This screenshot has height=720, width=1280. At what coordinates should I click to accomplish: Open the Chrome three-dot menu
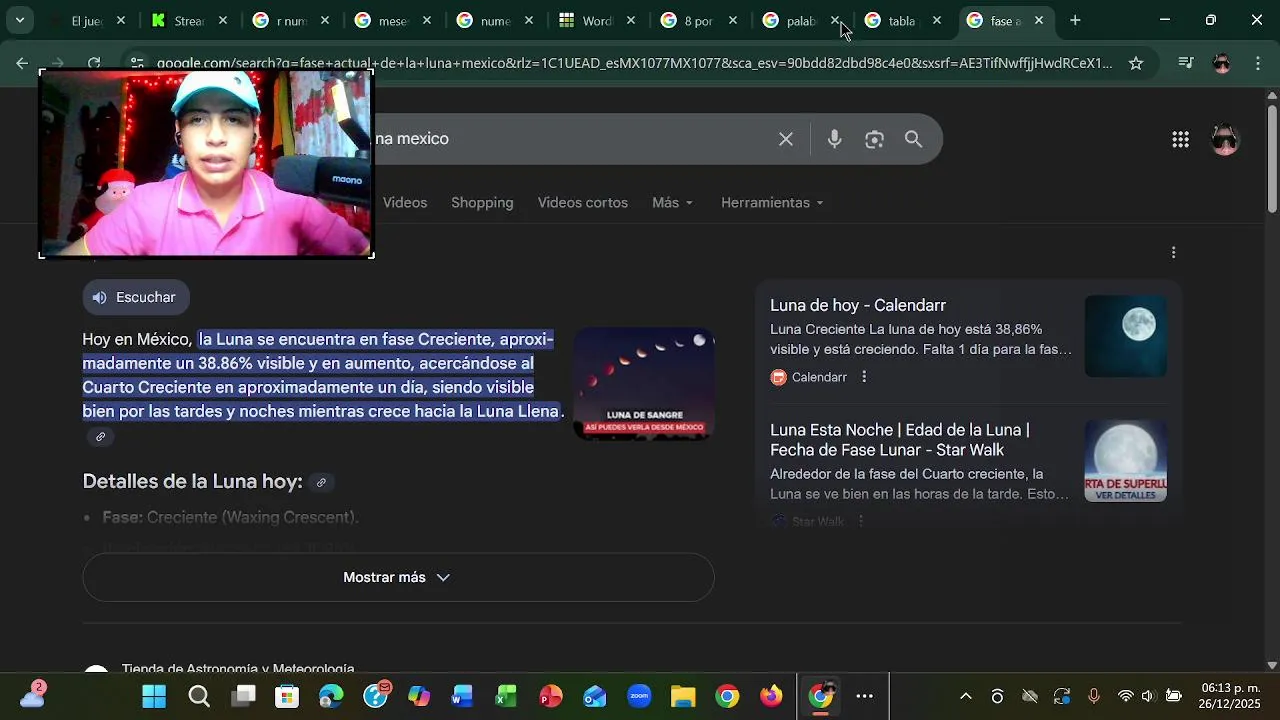point(1258,63)
